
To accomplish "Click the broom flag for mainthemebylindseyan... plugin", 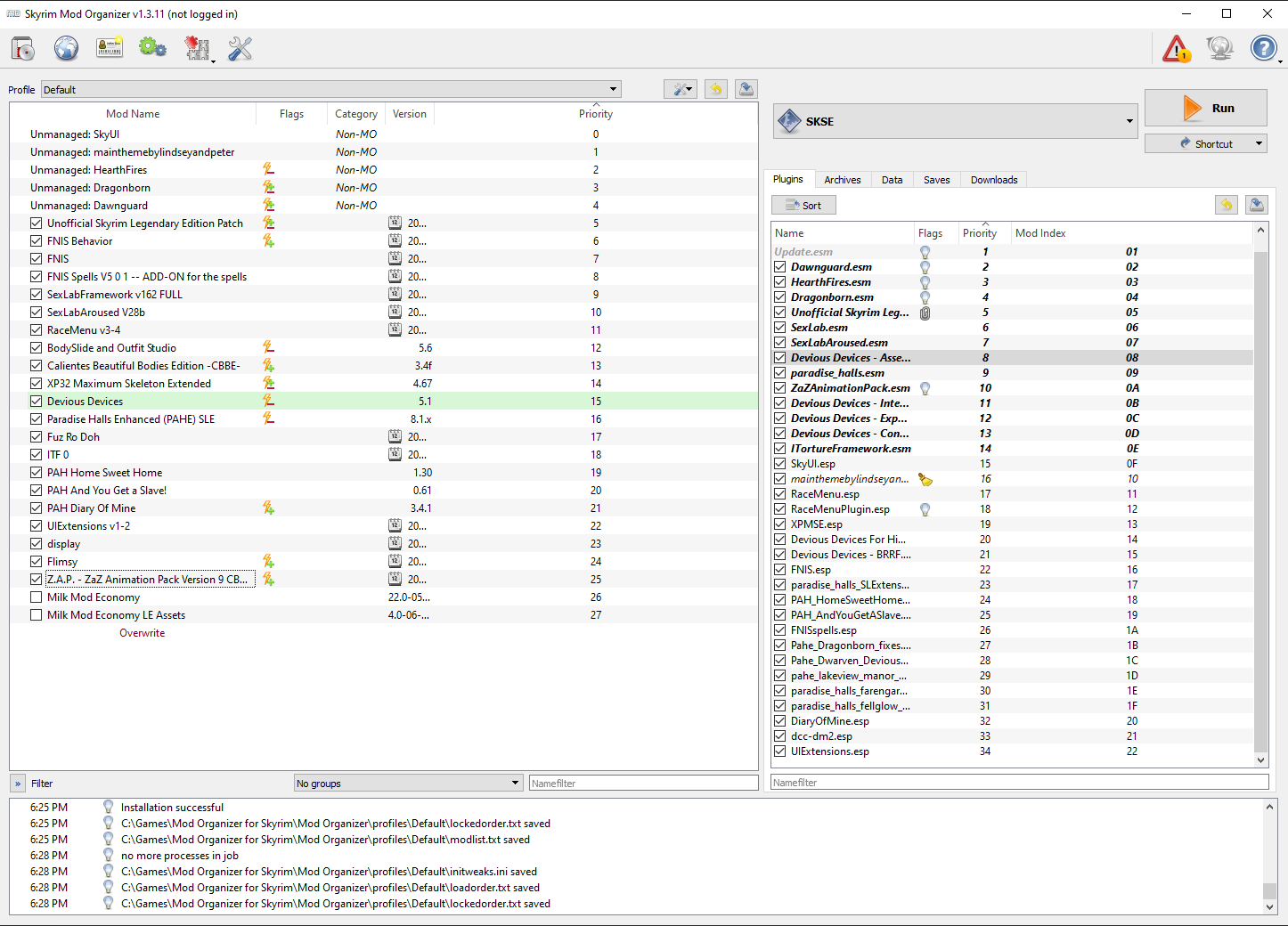I will tap(925, 479).
